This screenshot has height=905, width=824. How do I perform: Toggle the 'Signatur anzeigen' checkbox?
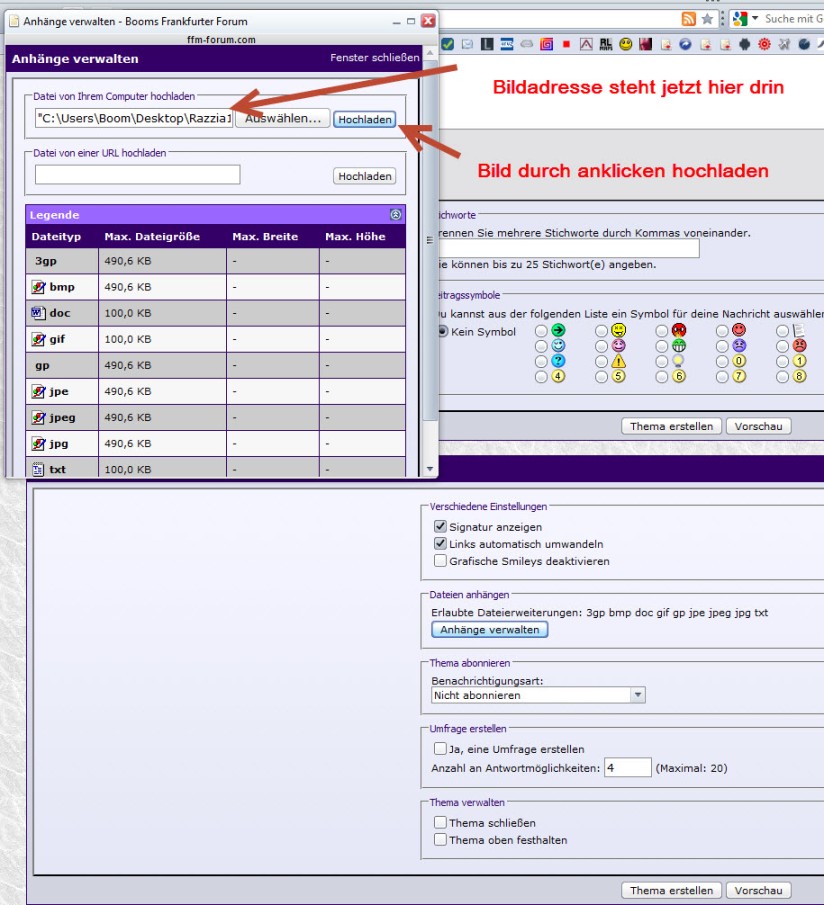(440, 527)
